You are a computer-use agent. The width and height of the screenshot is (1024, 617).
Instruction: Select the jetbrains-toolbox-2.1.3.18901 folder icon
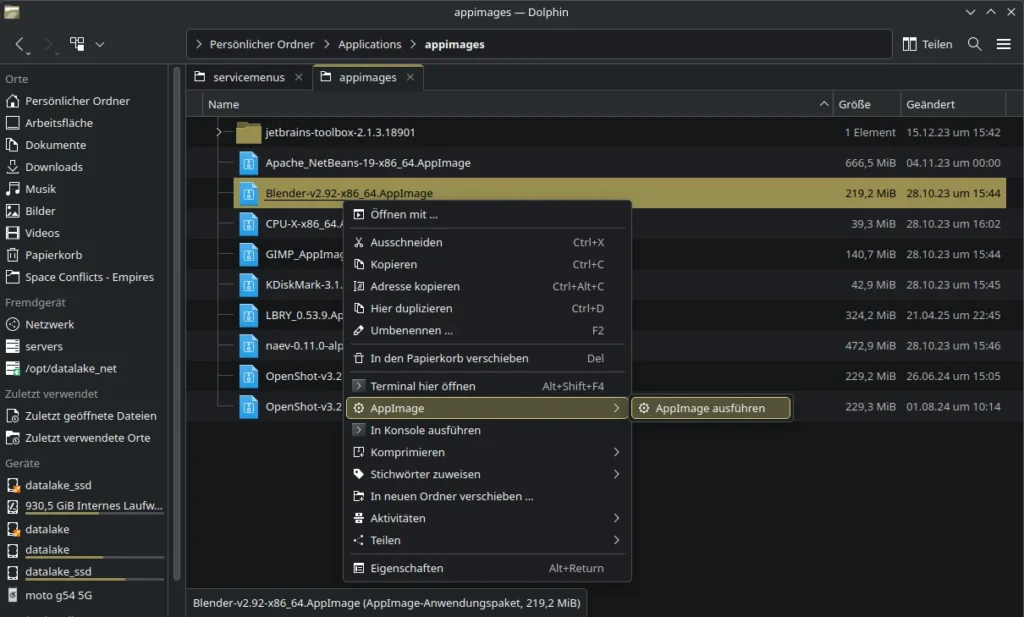coord(248,133)
